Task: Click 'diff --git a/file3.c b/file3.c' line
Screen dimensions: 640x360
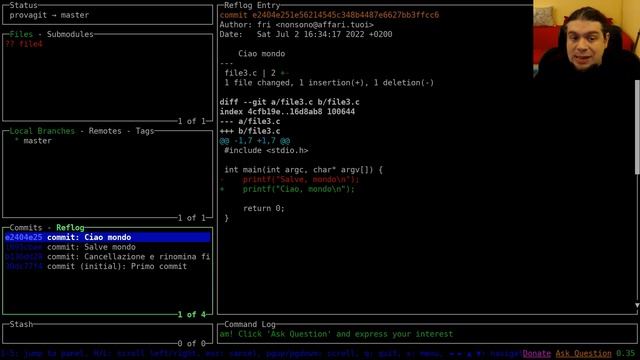Action: coord(289,102)
